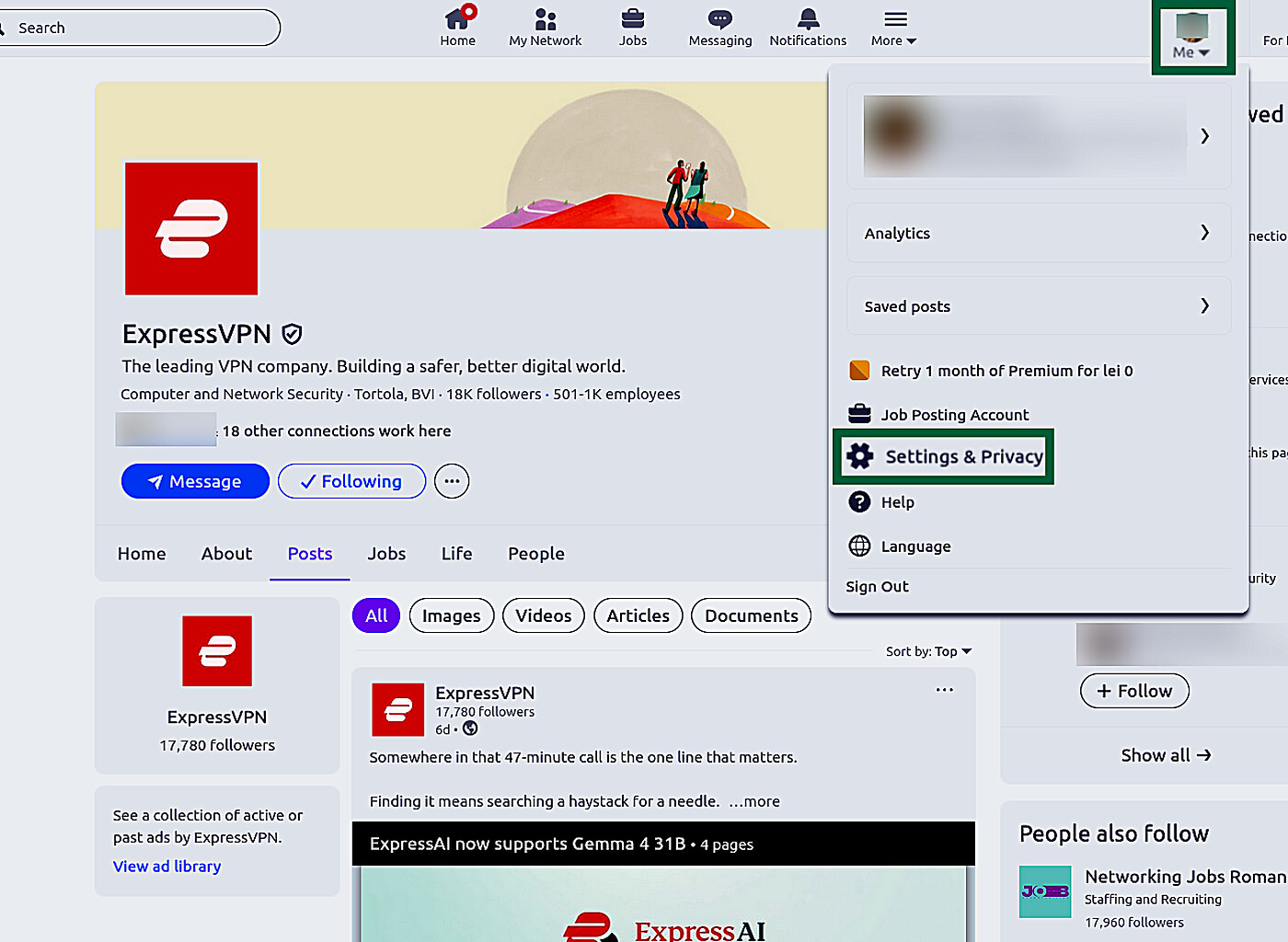
Task: Open 18 other connections work here
Action: point(337,431)
